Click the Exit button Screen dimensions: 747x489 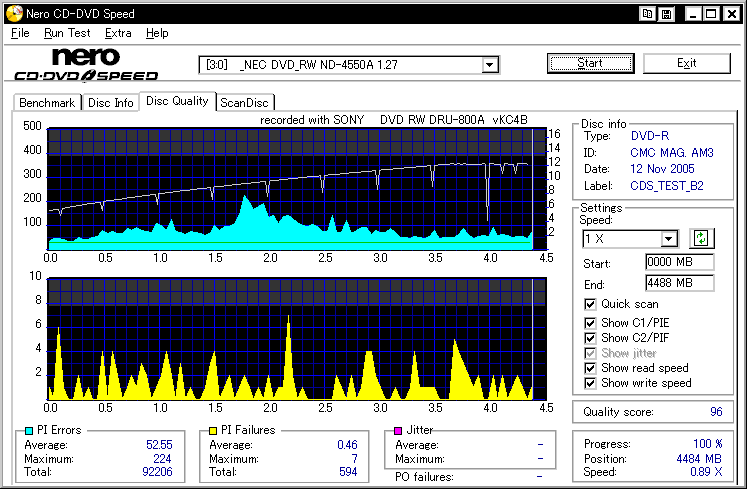pos(686,63)
